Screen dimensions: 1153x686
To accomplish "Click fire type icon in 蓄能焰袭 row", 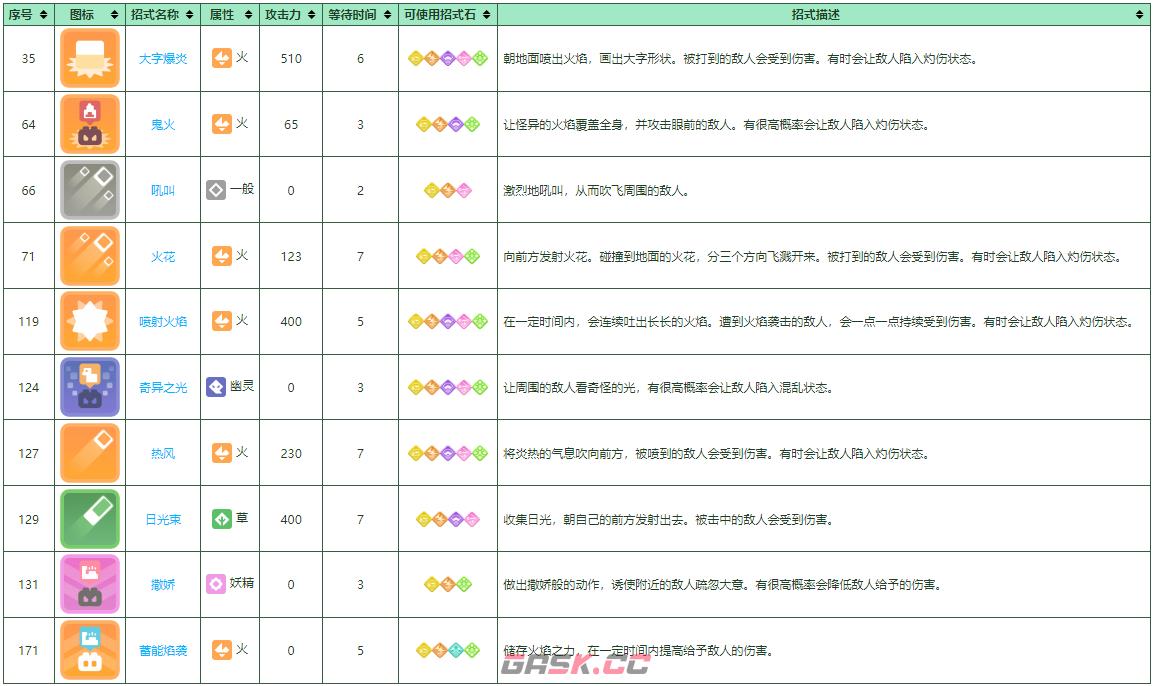I will pyautogui.click(x=221, y=650).
